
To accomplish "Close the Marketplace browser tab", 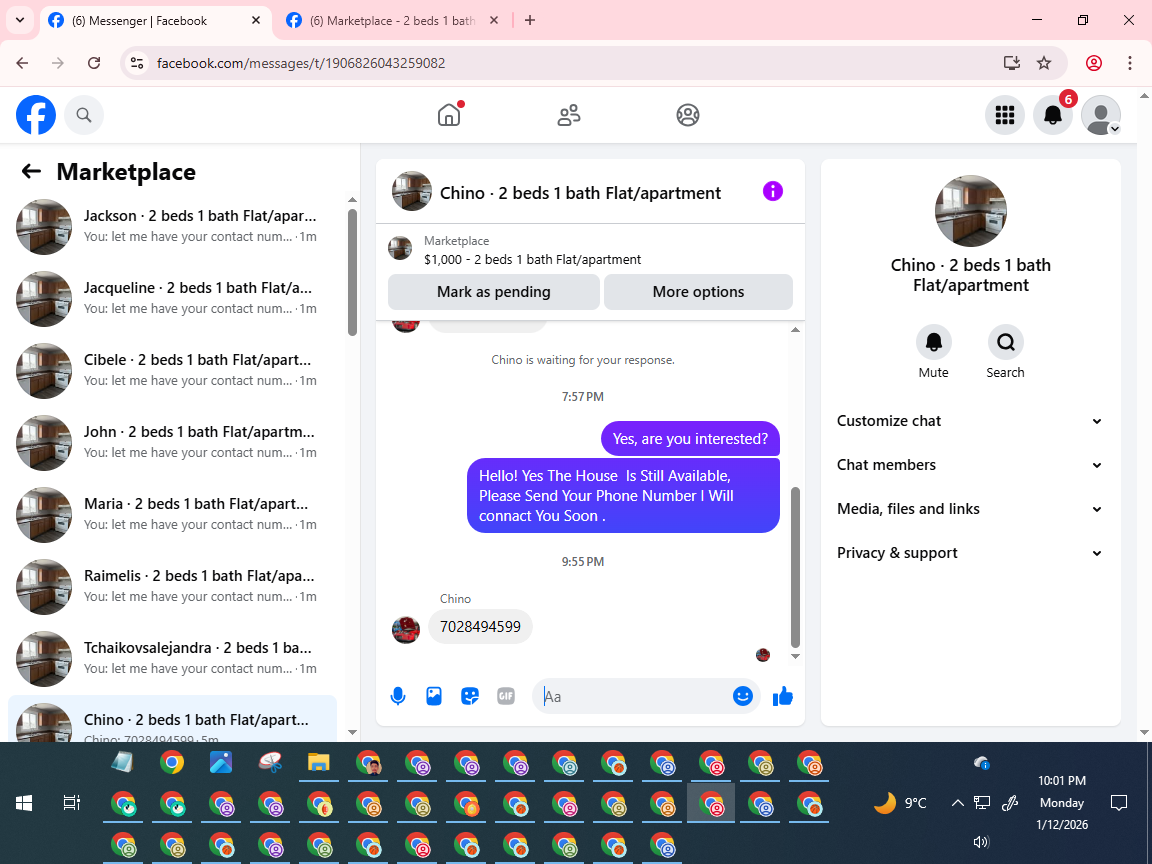I will [494, 21].
